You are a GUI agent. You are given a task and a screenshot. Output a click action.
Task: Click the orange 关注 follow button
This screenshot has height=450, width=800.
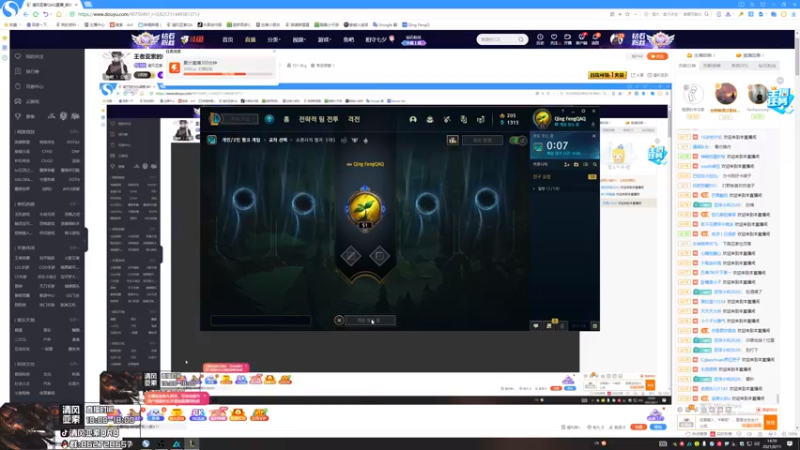657,56
